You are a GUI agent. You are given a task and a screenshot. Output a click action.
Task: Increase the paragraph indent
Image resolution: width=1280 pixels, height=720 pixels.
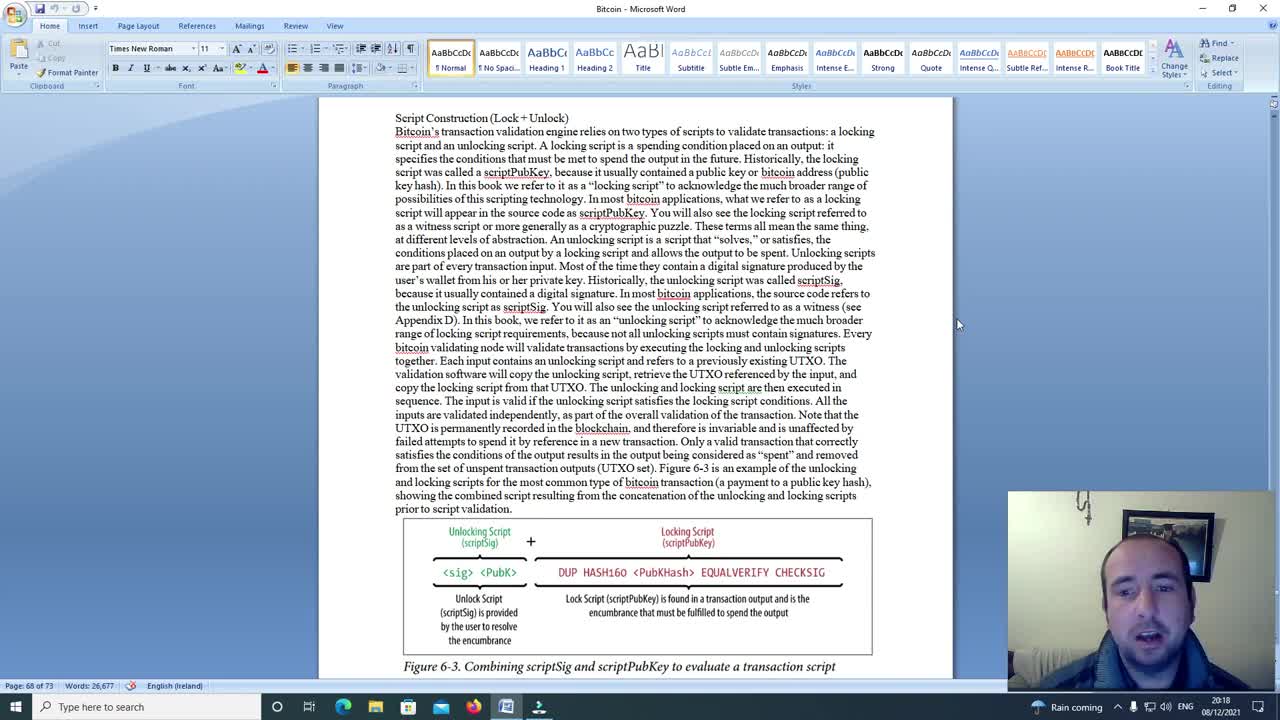(x=376, y=48)
